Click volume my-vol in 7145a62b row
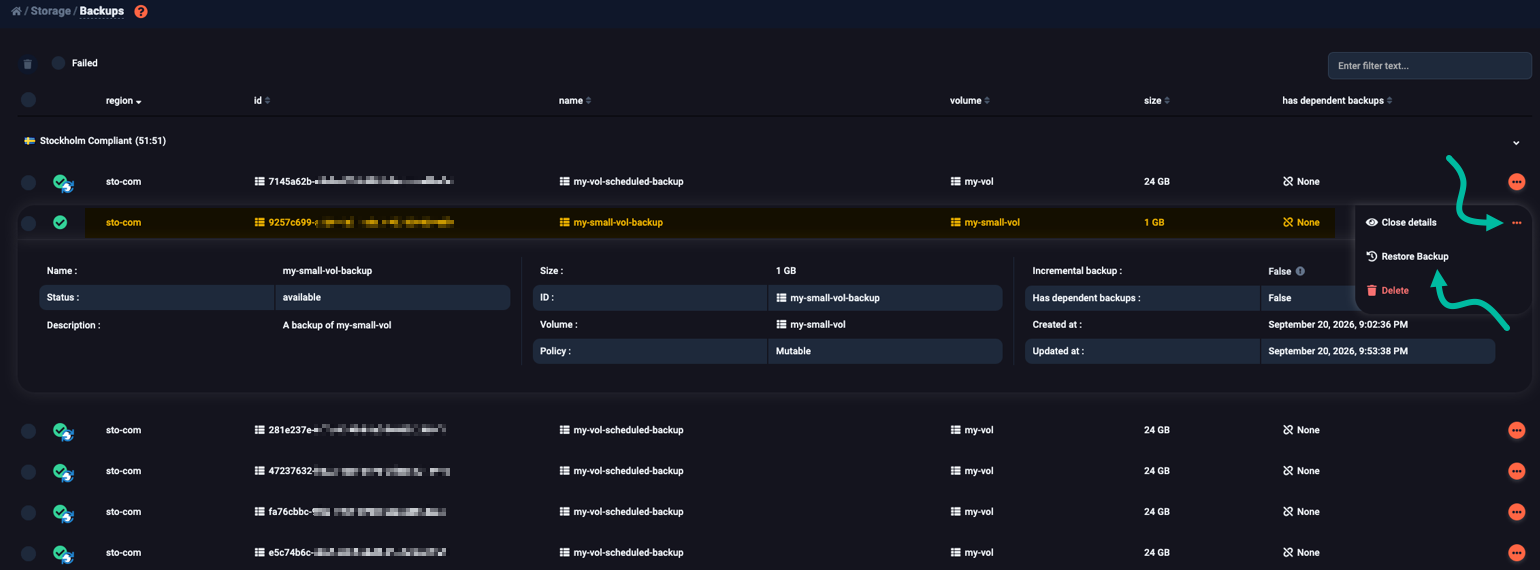Screen dimensions: 1540x570 pos(972,182)
